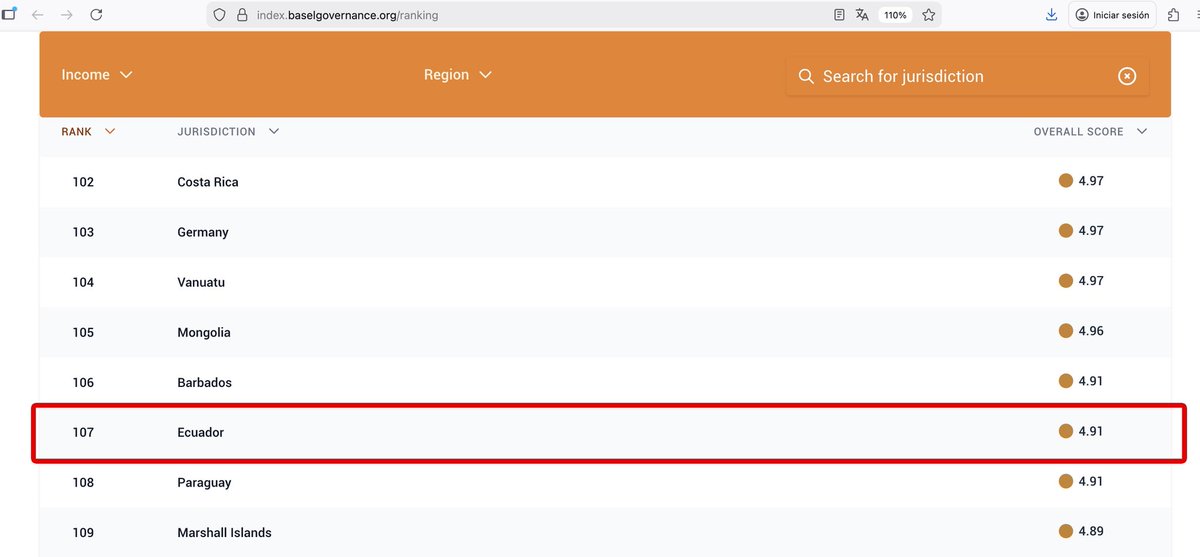Click the score dot beside Marshall Islands' 4.89

[1066, 531]
